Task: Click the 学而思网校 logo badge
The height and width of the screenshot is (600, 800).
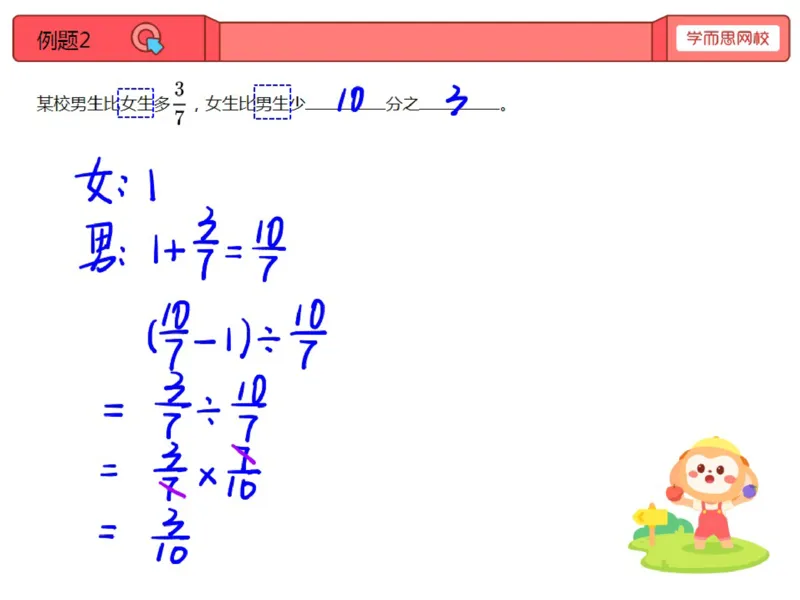Action: (728, 38)
